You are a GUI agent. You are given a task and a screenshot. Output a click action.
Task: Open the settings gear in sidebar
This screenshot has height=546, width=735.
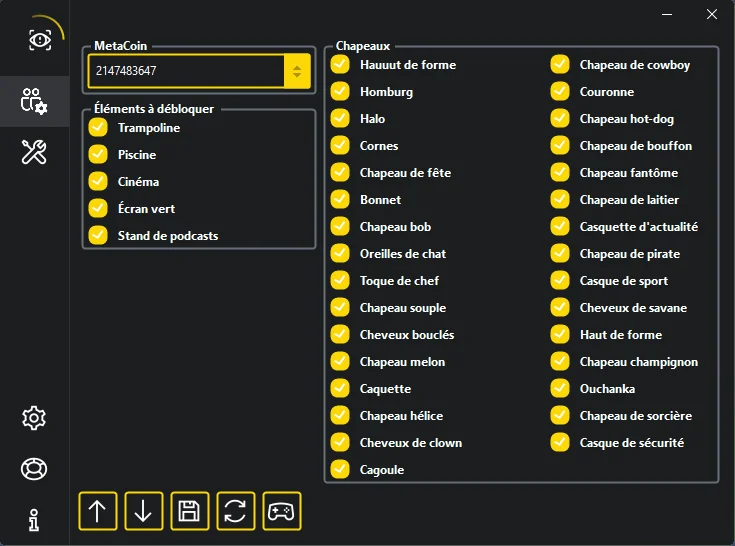[x=34, y=417]
